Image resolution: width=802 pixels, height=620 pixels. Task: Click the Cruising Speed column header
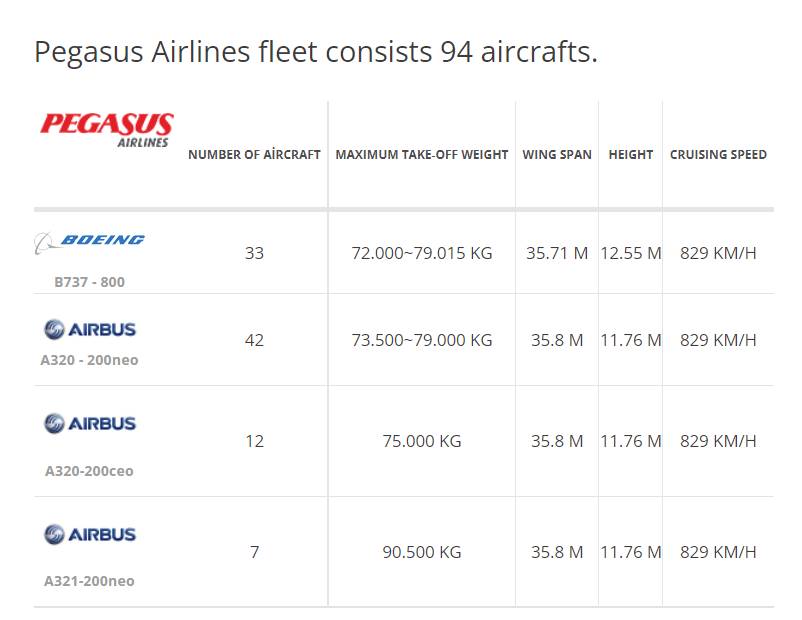(718, 154)
